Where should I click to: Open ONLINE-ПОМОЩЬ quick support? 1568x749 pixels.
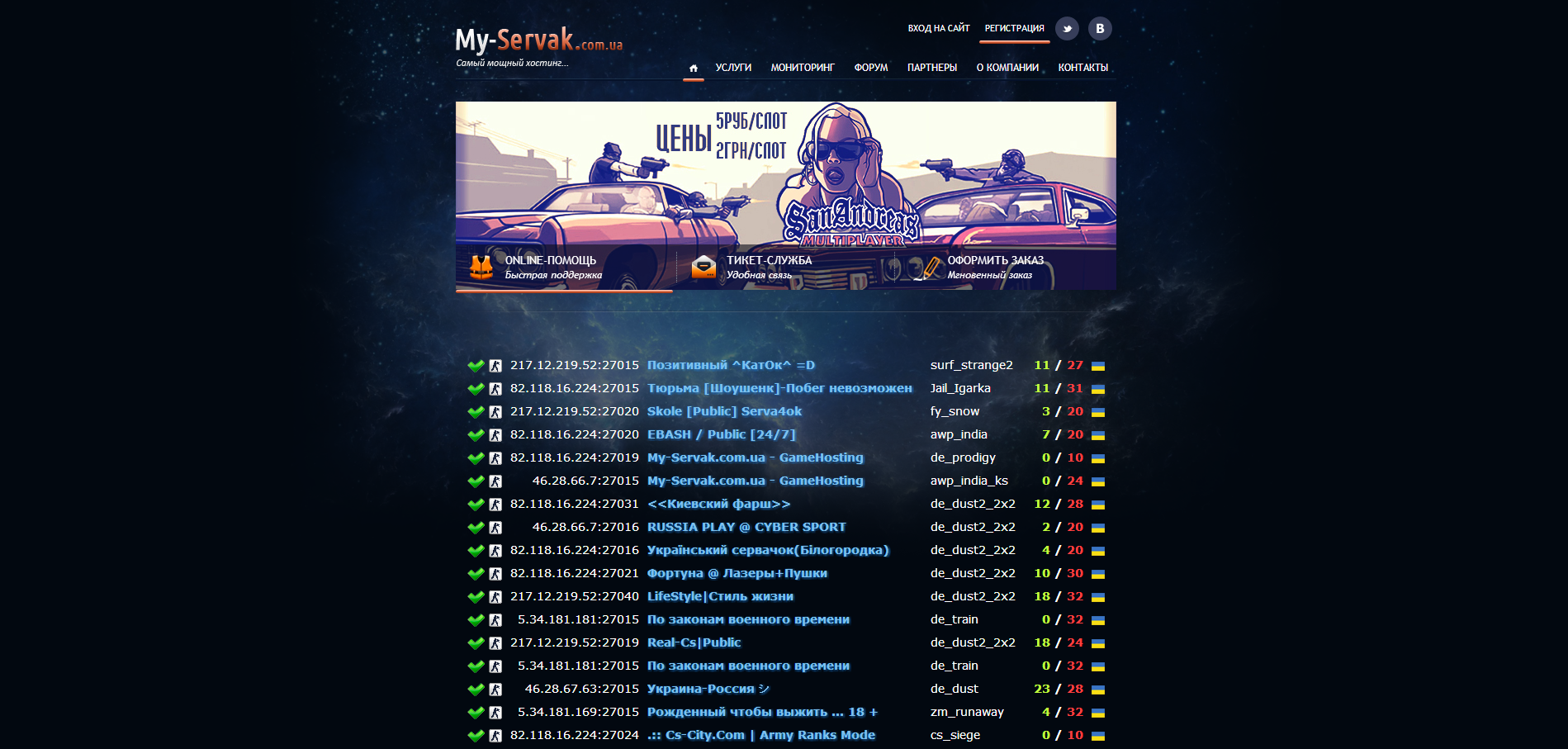point(551,260)
